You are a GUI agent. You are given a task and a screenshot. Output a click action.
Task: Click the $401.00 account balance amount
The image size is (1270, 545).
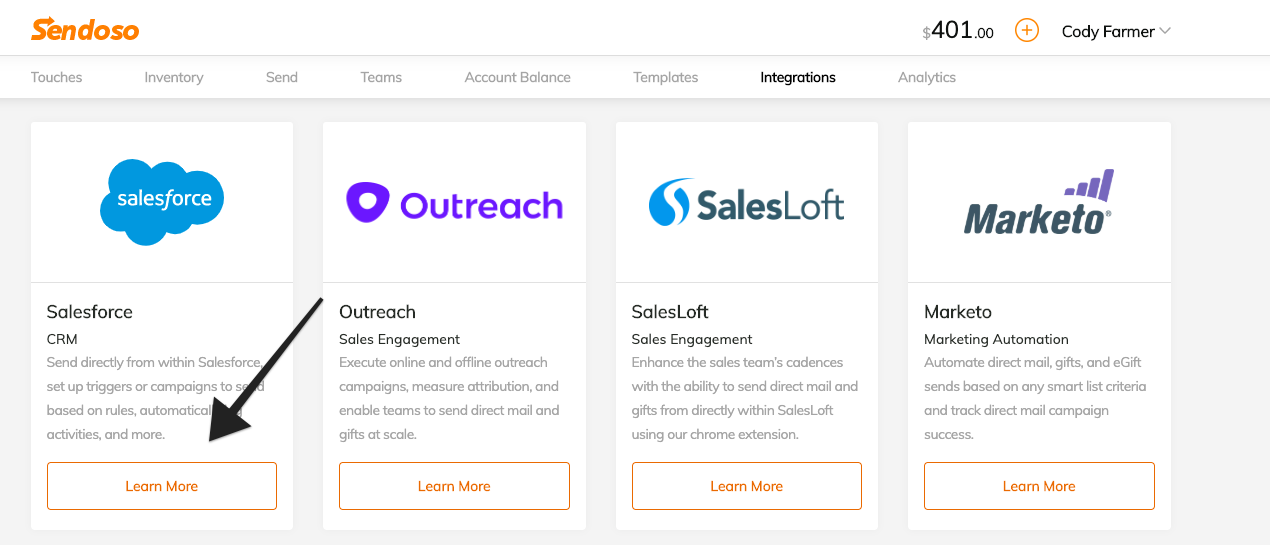(x=958, y=31)
